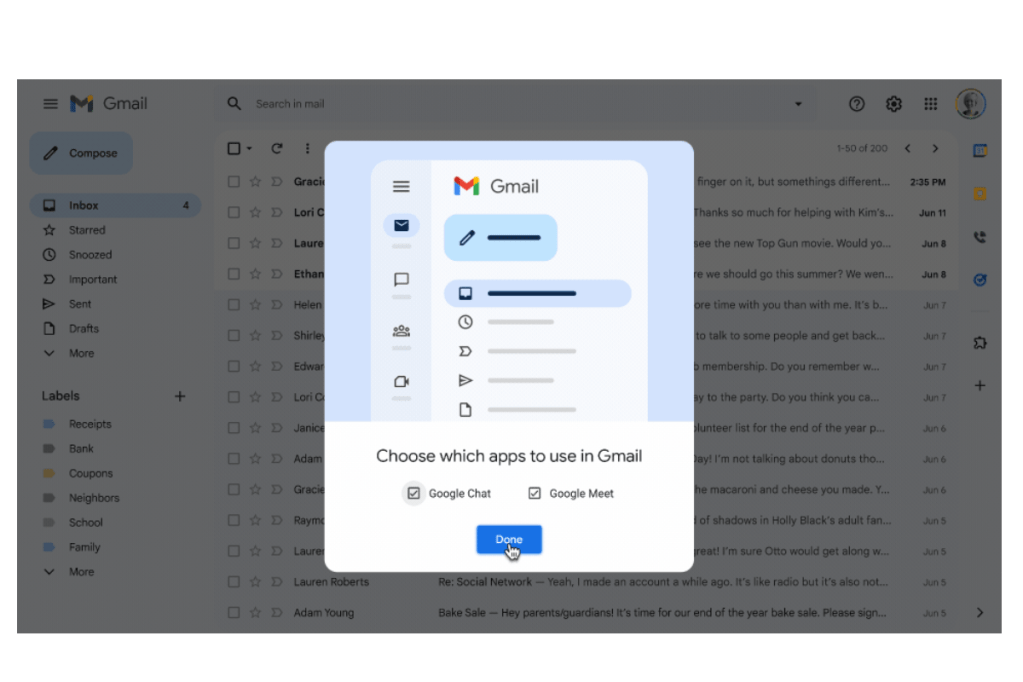
Task: Click the Gmail logo
Action: (109, 104)
